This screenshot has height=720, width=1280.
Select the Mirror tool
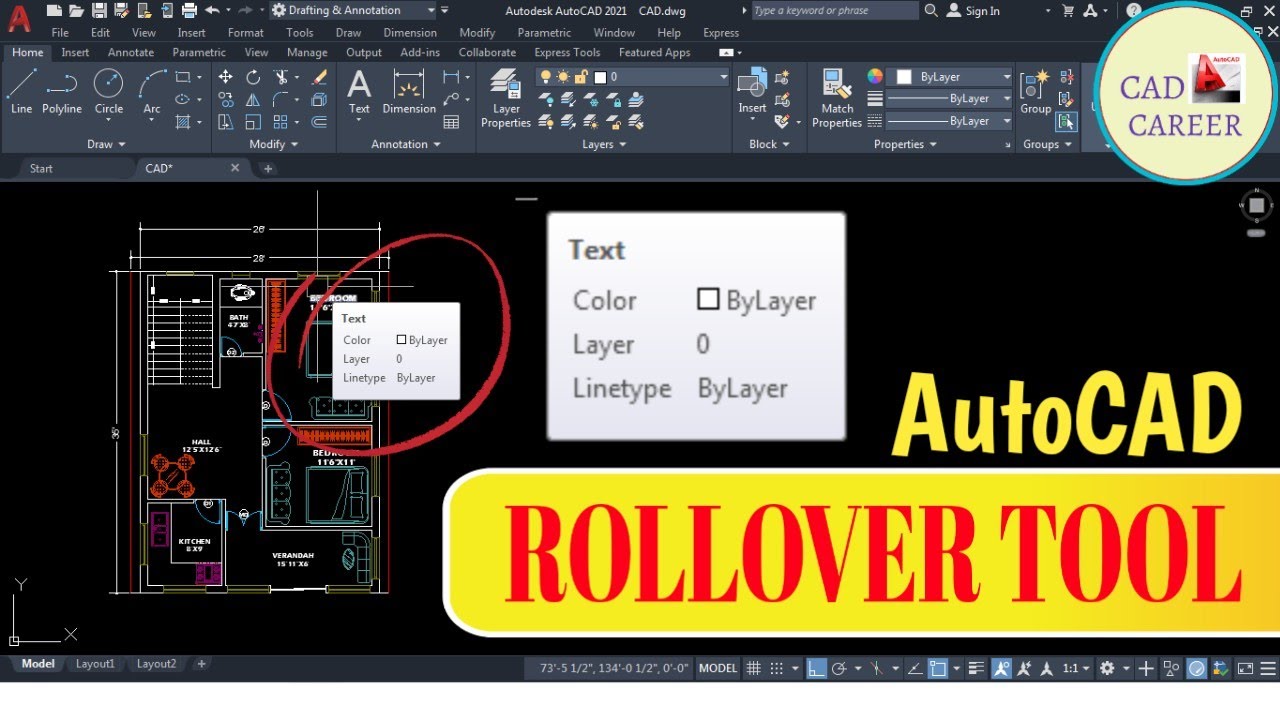click(253, 100)
